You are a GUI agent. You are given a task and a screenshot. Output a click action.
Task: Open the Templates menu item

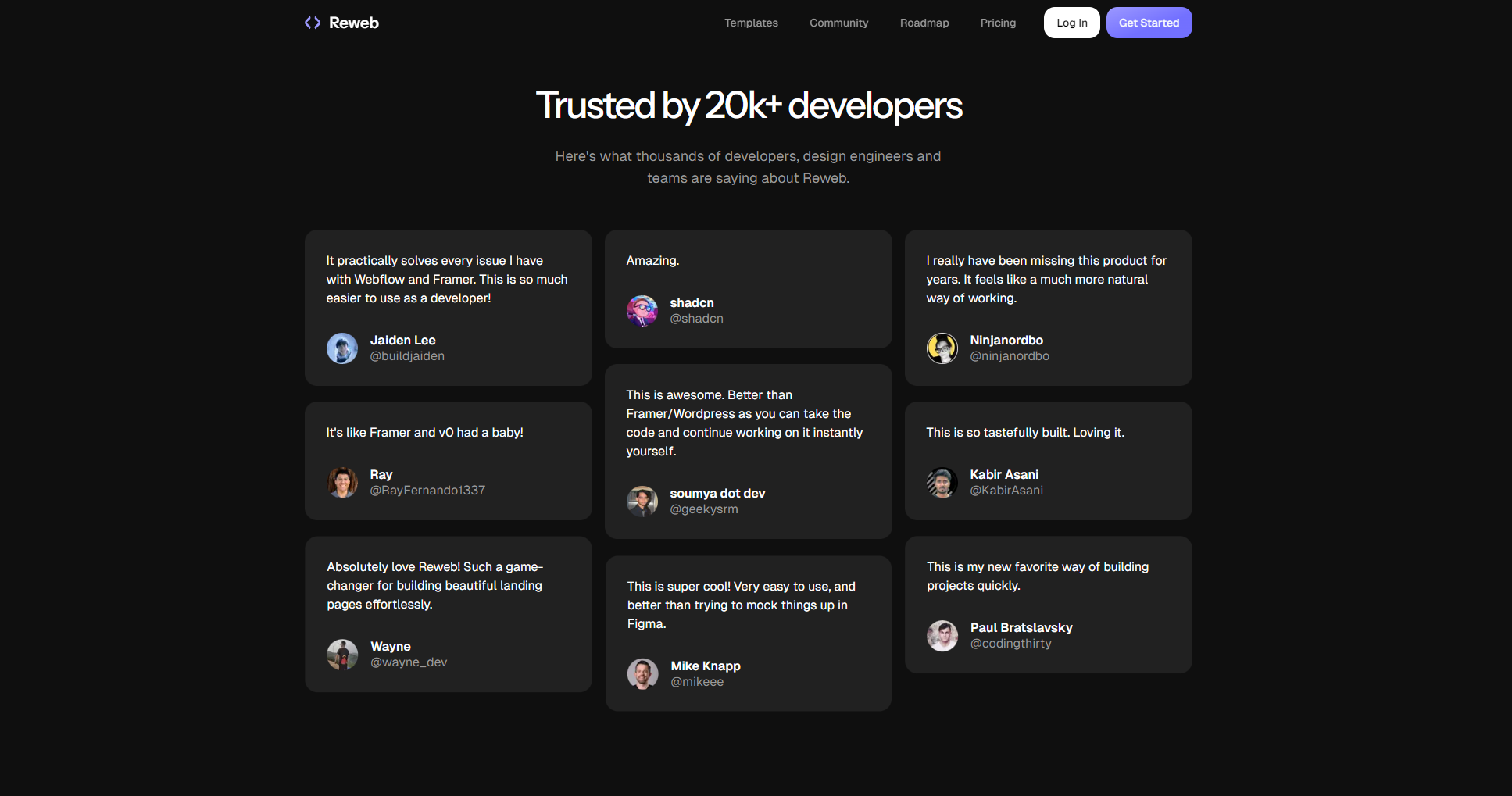click(751, 23)
